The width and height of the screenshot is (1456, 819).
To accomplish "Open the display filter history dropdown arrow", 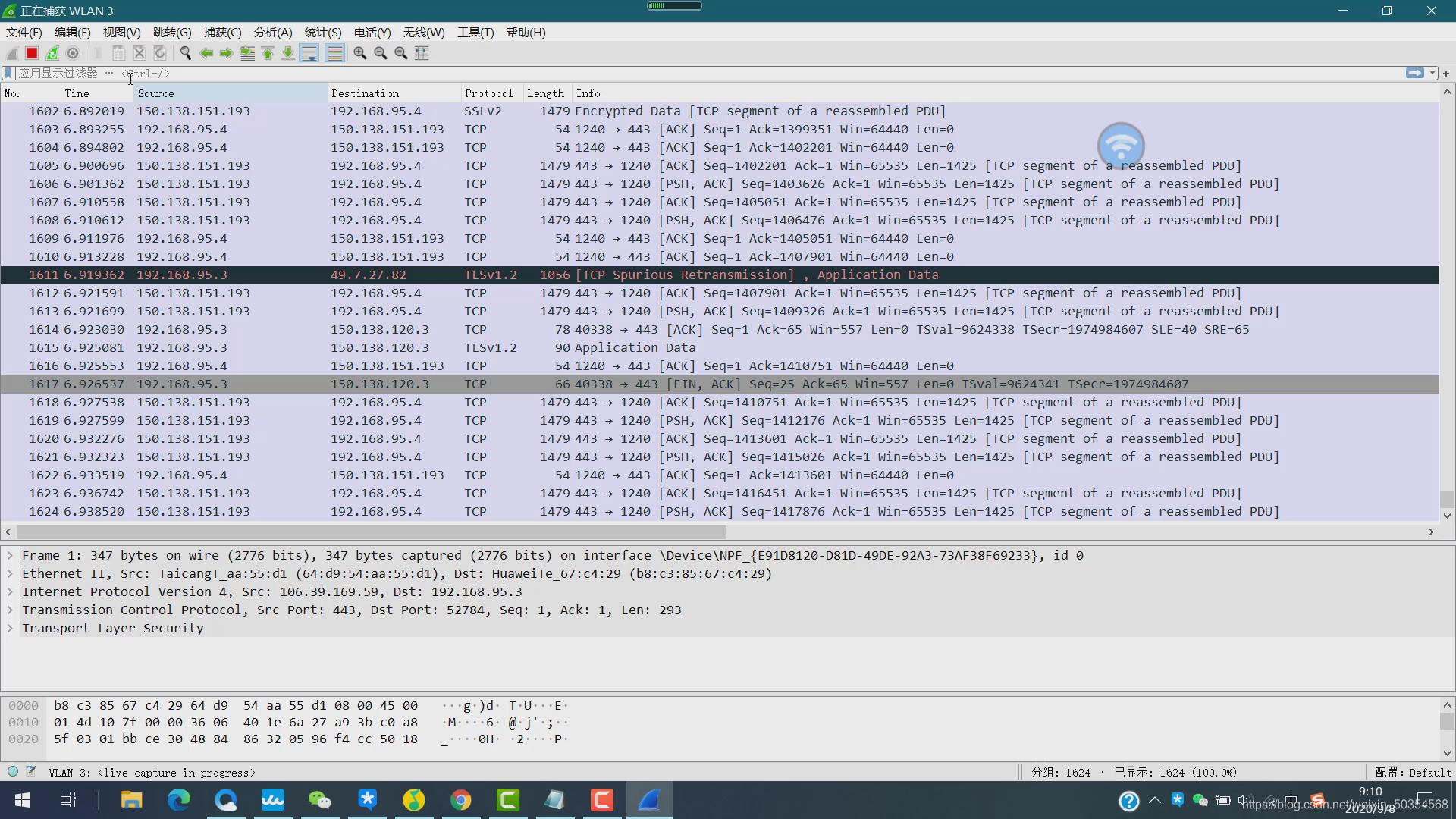I will click(x=1432, y=73).
